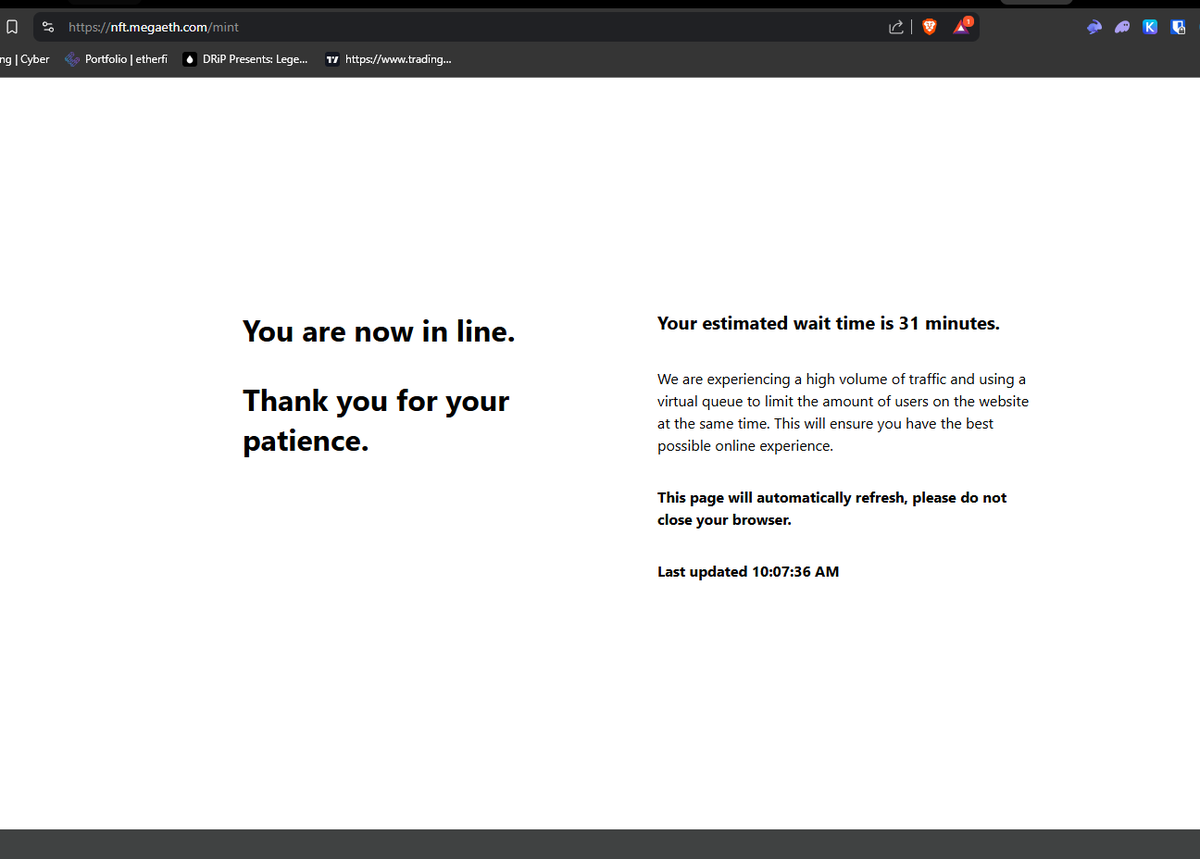
Task: Click the share page icon in the address bar
Action: click(x=896, y=27)
